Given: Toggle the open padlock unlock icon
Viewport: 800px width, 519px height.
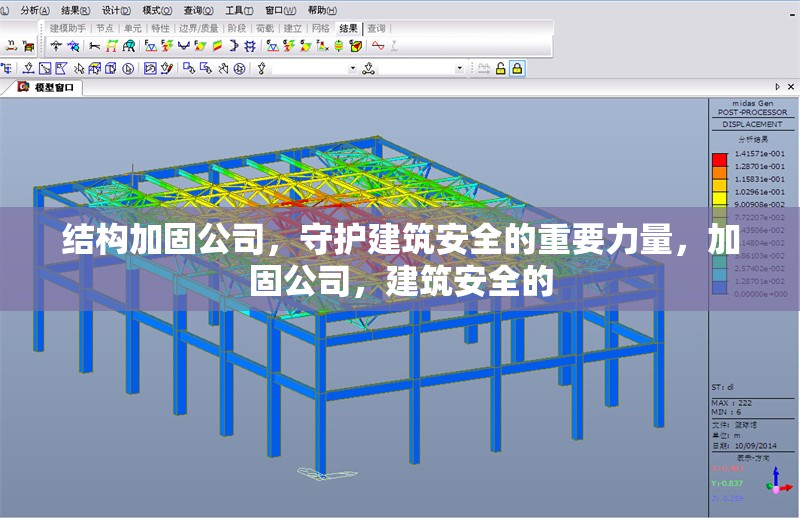Looking at the screenshot, I should coord(501,68).
